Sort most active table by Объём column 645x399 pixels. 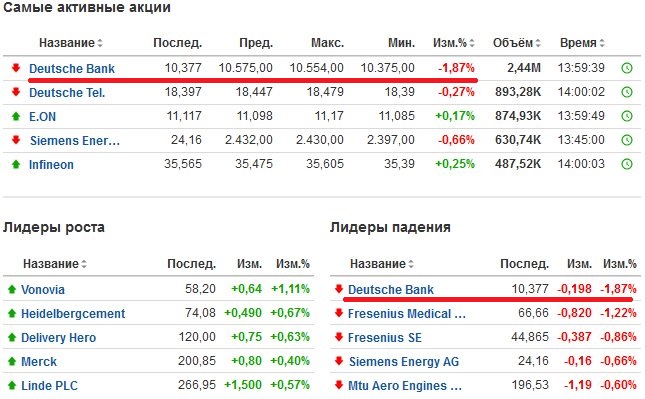point(517,43)
